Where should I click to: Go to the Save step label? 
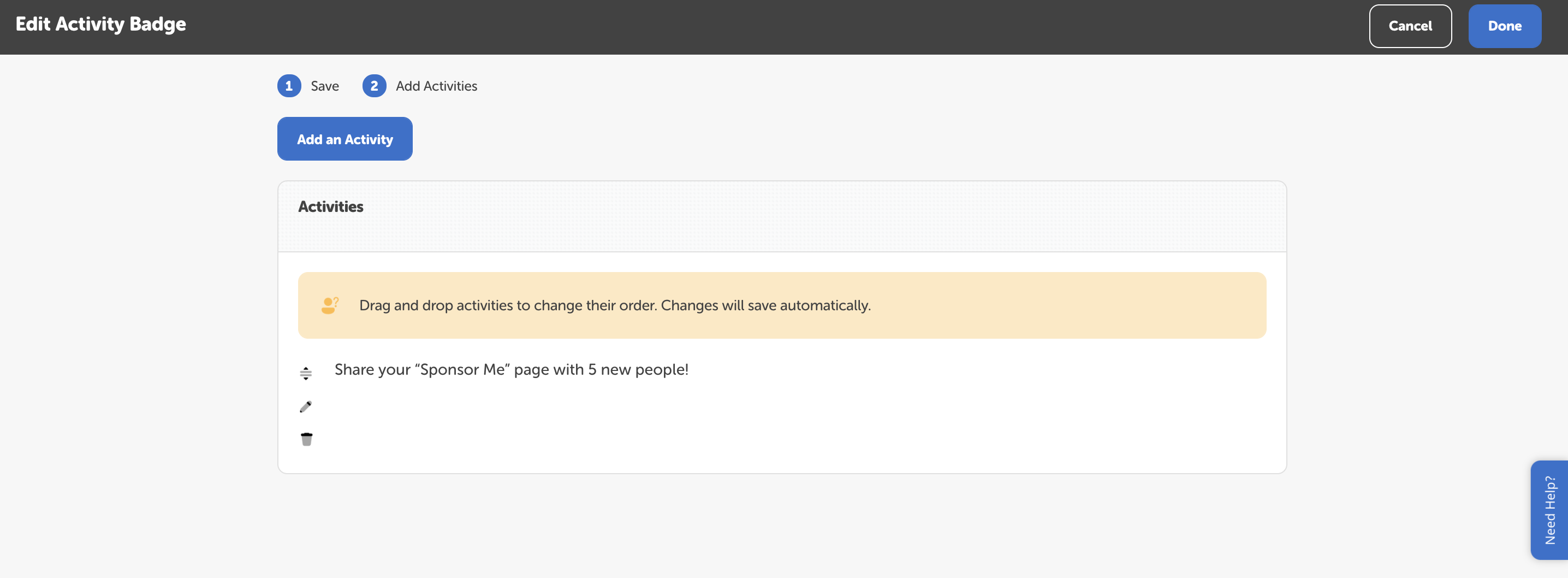point(324,86)
